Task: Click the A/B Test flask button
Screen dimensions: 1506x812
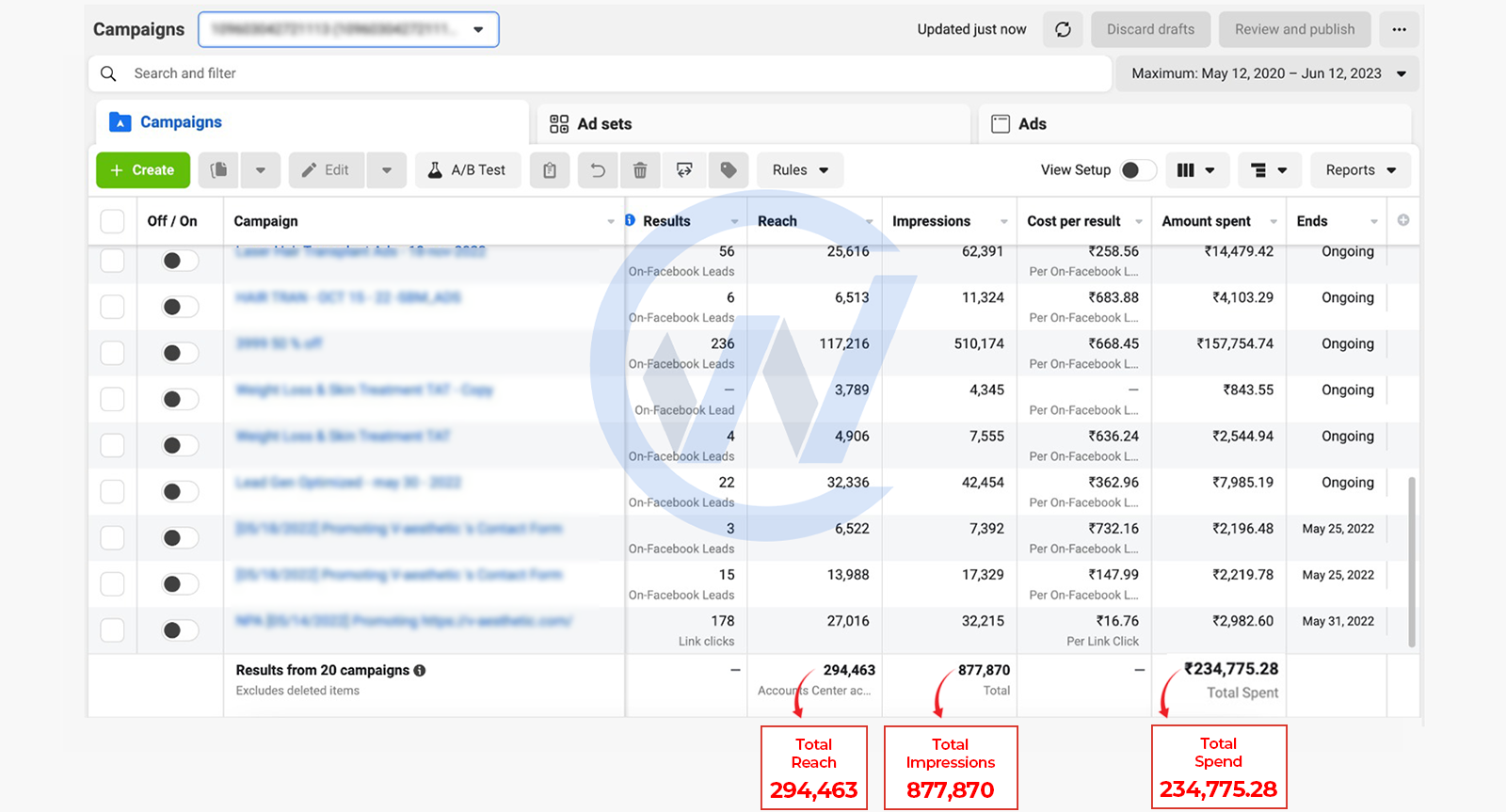Action: 468,170
